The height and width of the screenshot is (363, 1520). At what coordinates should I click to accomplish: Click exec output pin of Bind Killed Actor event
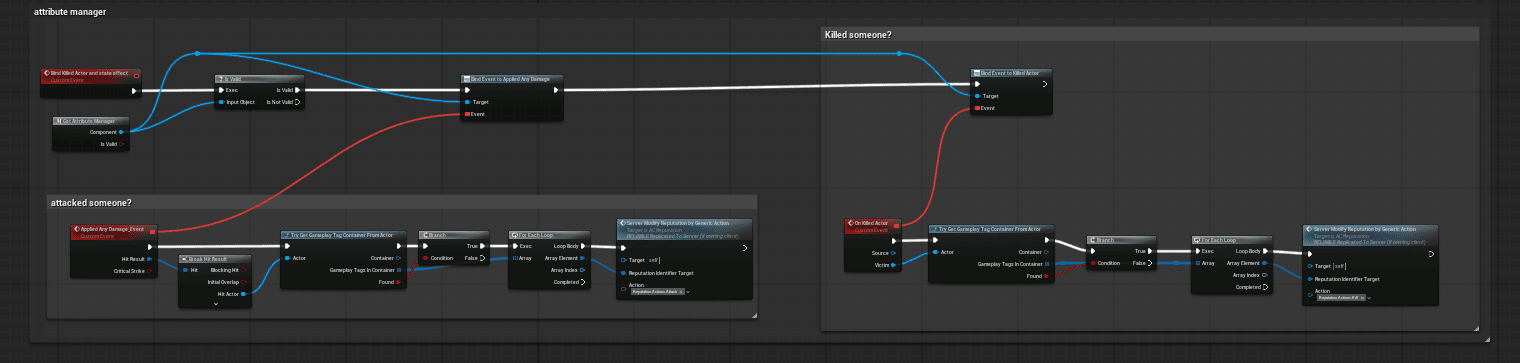(x=135, y=90)
